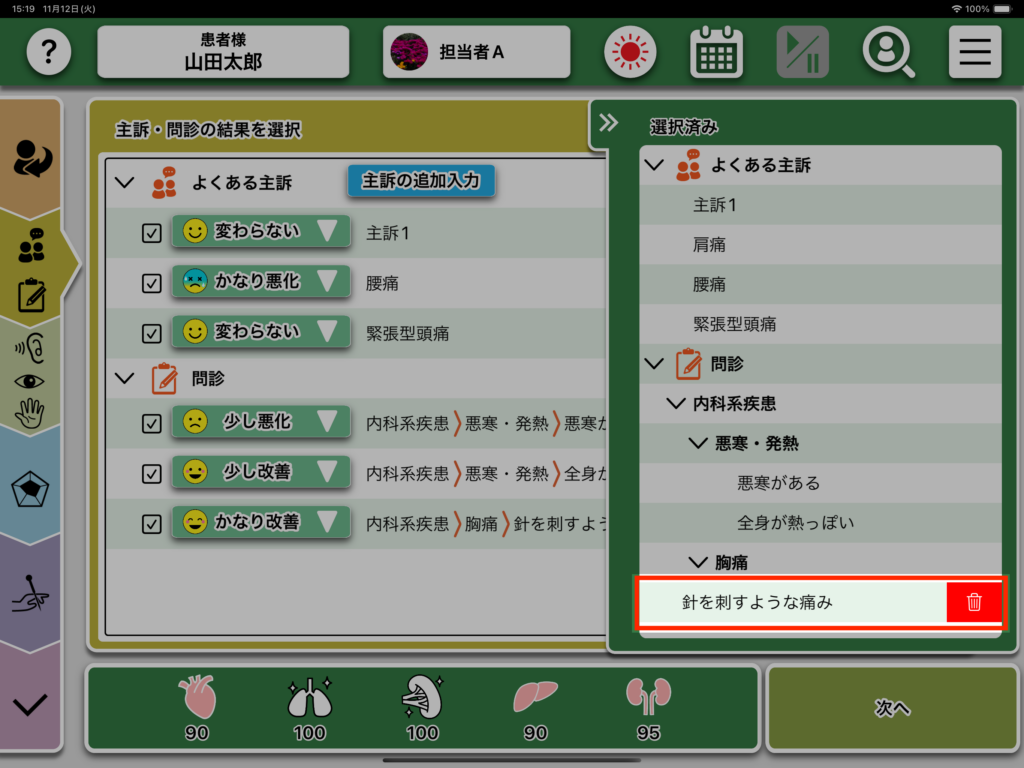Open the かなり悪化 status dropdown
The height and width of the screenshot is (768, 1024).
click(x=261, y=281)
